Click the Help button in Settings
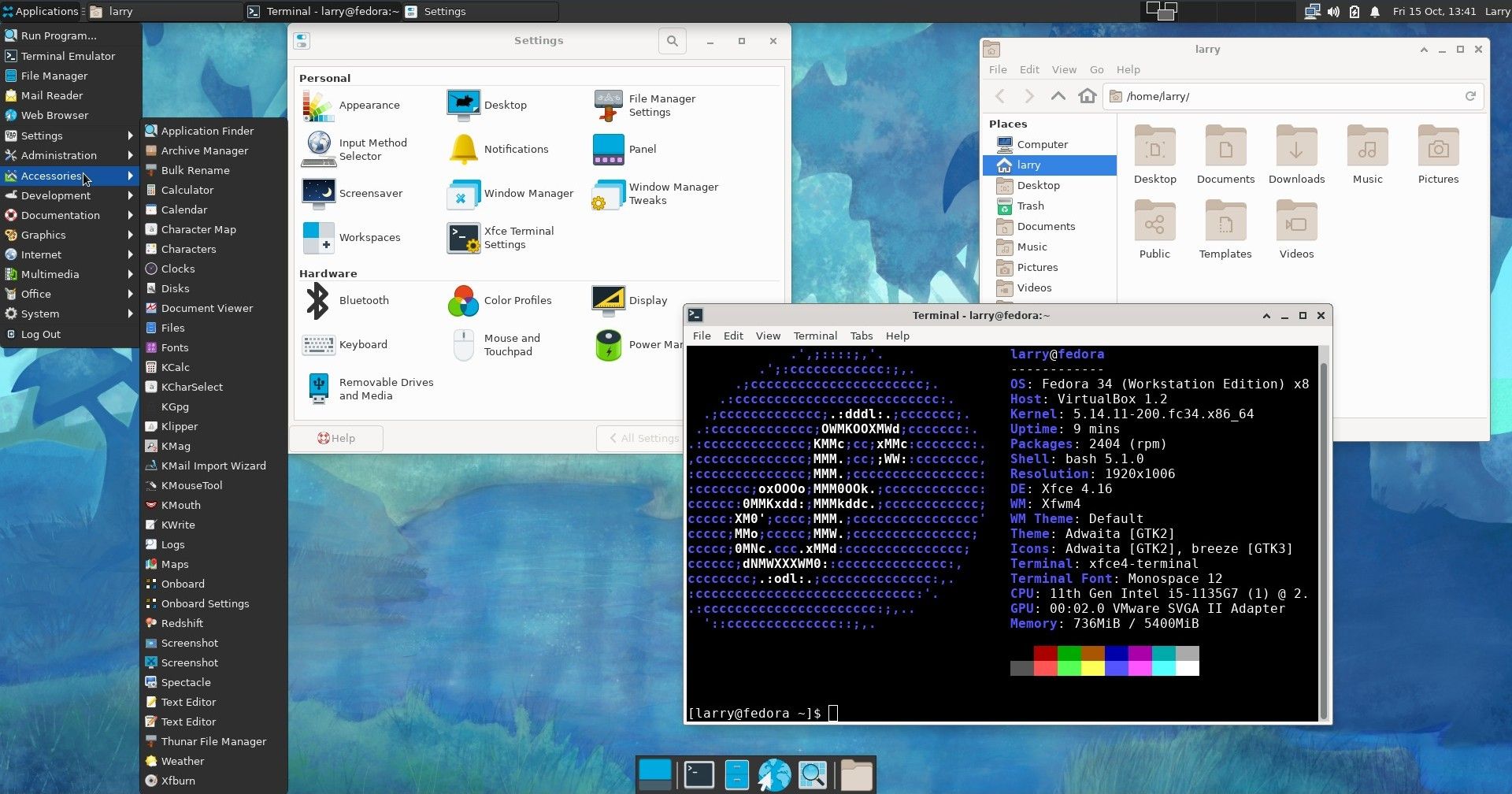This screenshot has width=1512, height=794. pos(336,438)
